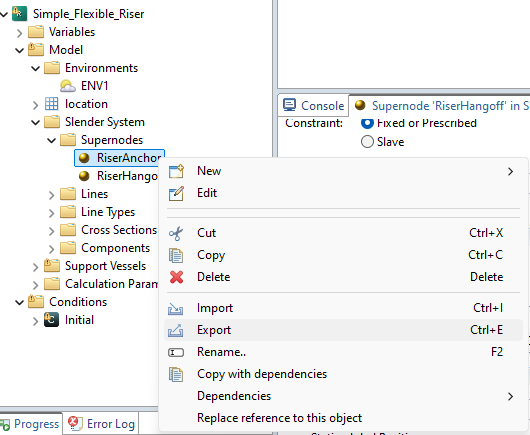Click the Copy with dependencies icon
Image resolution: width=530 pixels, height=435 pixels.
click(176, 374)
